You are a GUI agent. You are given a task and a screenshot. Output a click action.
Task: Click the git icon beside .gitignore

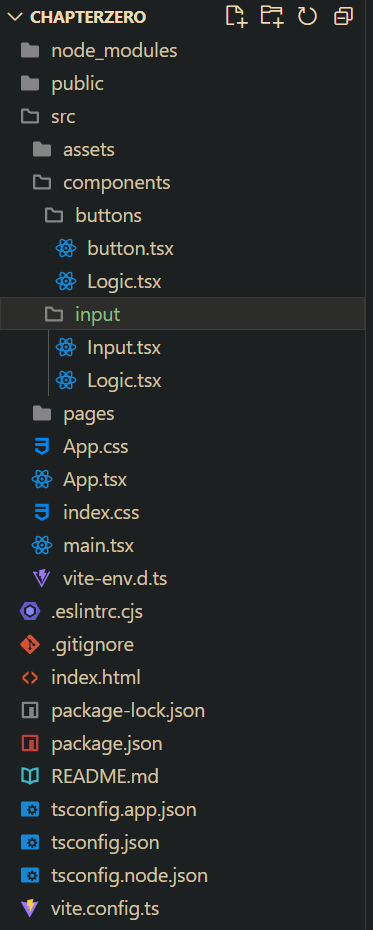pyautogui.click(x=30, y=644)
